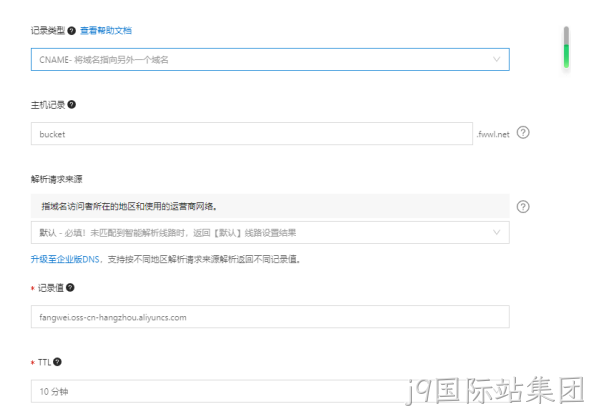Click help icon next to 记录类型 label
The image size is (599, 416).
point(71,31)
